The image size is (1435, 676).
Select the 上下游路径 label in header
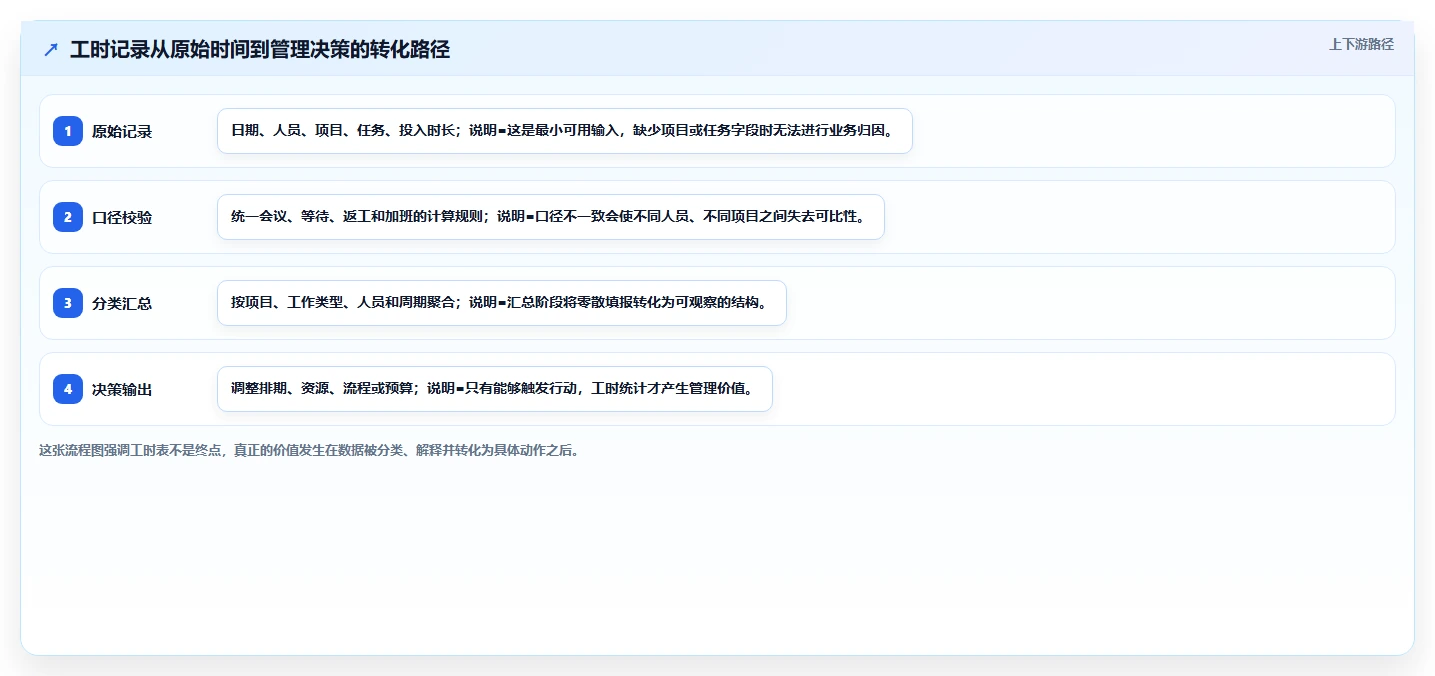point(1361,44)
